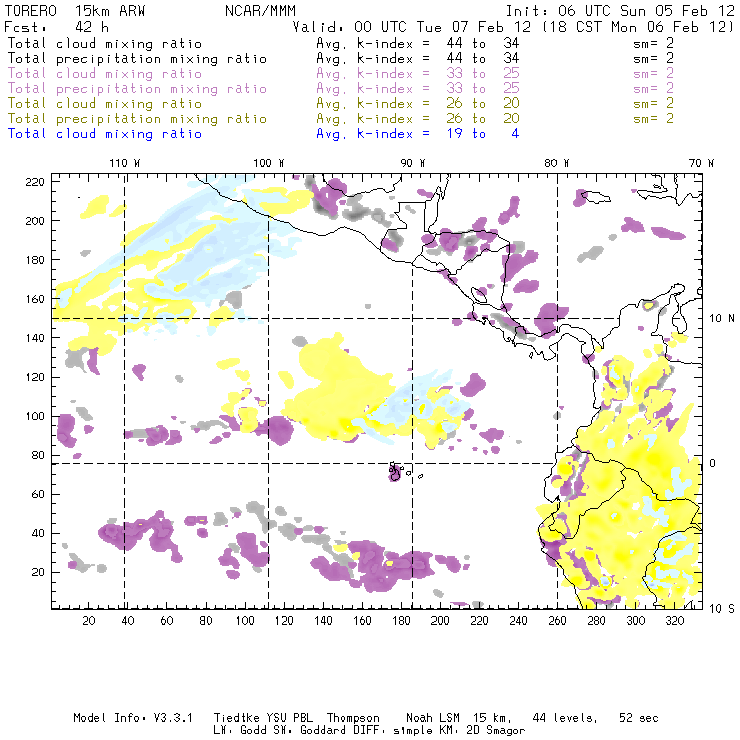Click the "80" label on the vertical axis
Viewport: 740px width, 740px height.
tap(38, 455)
